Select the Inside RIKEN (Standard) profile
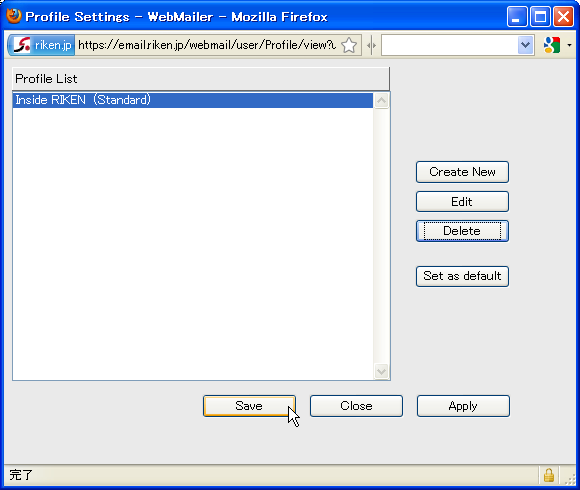 tap(193, 100)
